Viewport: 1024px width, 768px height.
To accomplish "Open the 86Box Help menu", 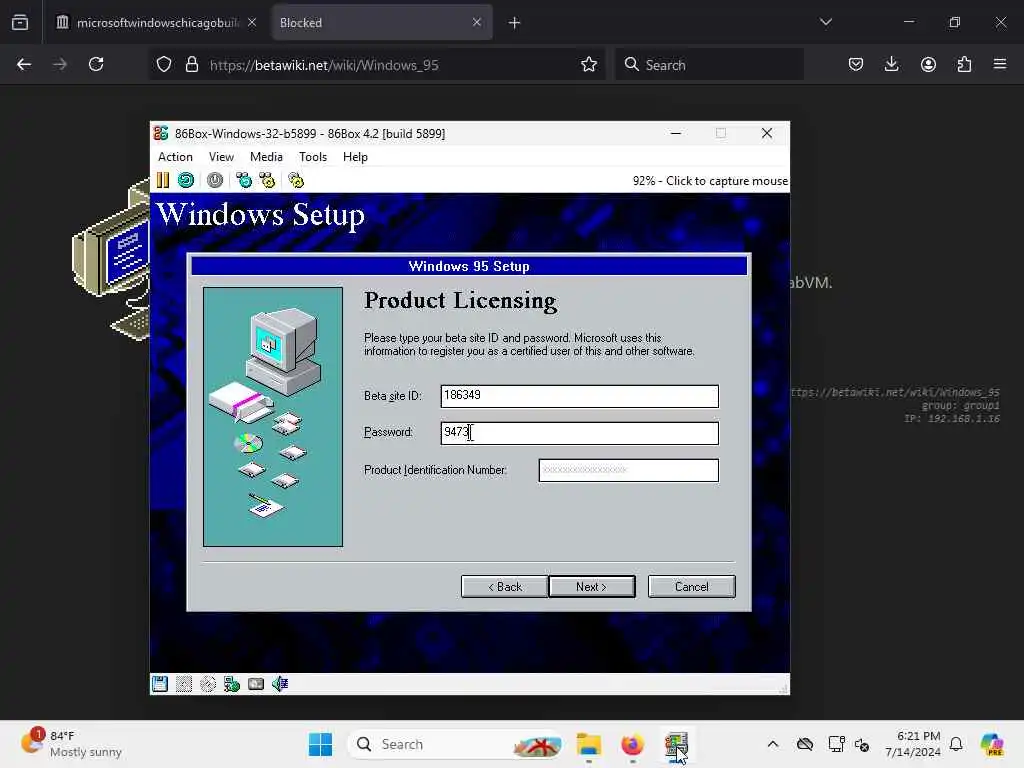I will point(355,157).
